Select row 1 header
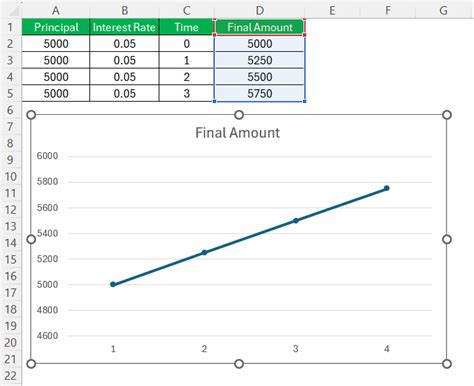Viewport: 474px width, 386px height. [x=10, y=27]
